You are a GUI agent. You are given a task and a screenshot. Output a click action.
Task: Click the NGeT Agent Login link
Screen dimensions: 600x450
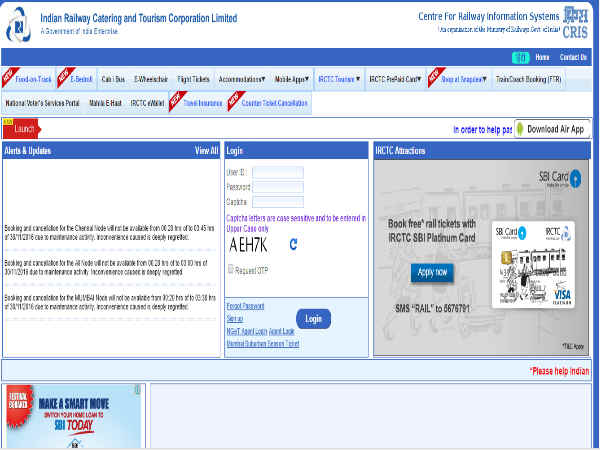point(246,331)
